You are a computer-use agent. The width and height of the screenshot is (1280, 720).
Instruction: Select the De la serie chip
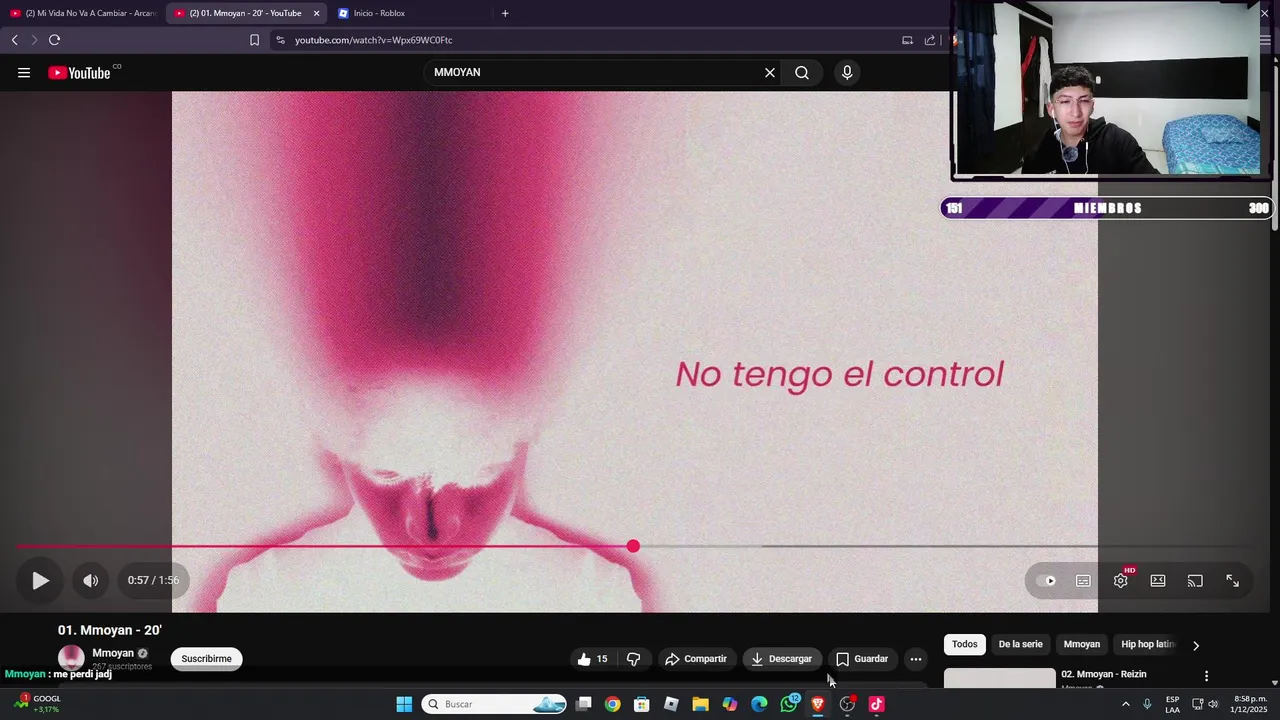1020,644
